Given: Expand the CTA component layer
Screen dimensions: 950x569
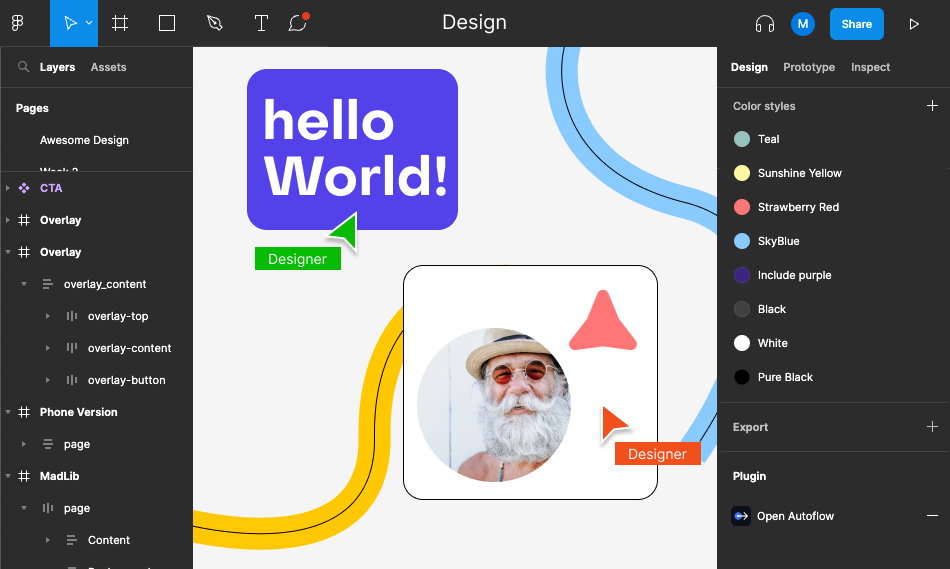Looking at the screenshot, I should (8, 188).
